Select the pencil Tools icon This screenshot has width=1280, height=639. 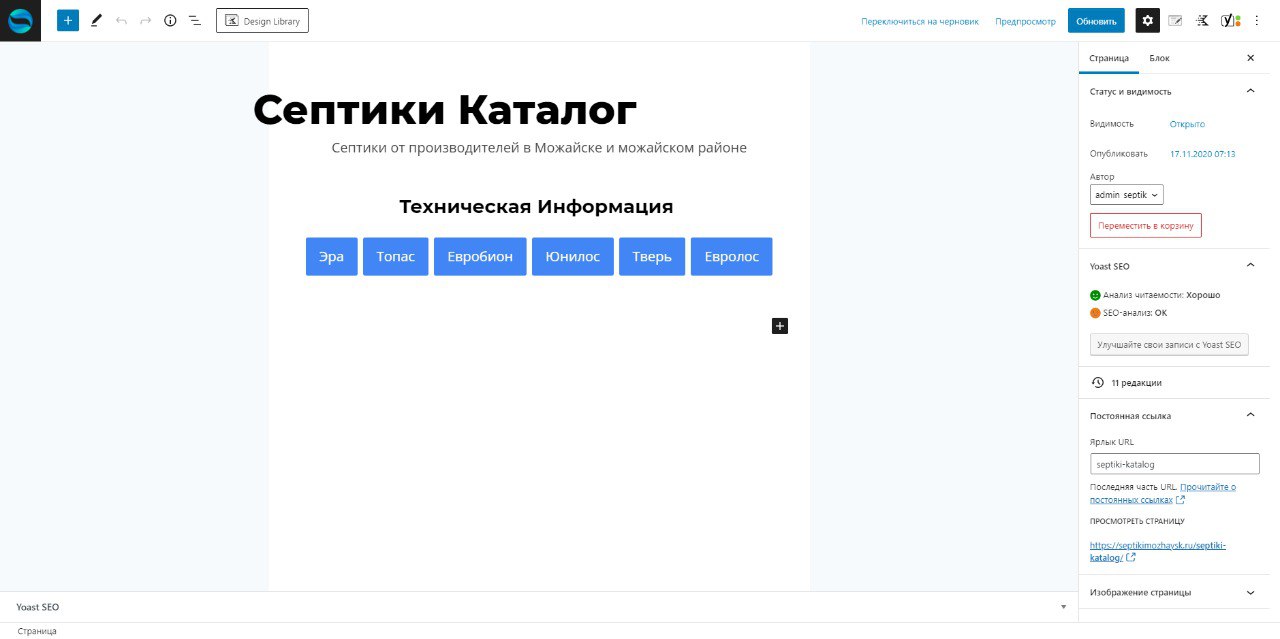click(x=96, y=20)
